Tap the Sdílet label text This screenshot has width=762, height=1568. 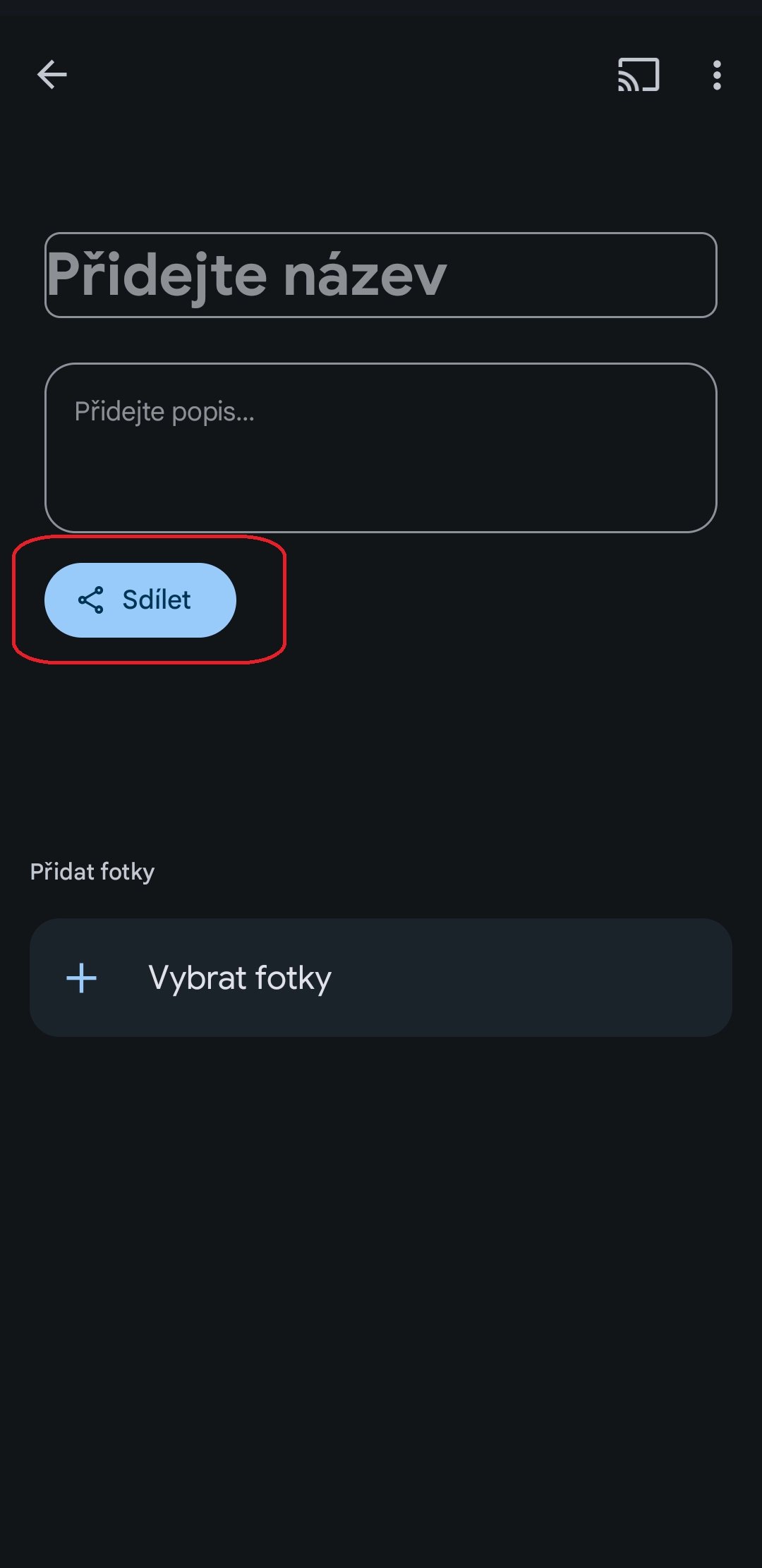157,600
